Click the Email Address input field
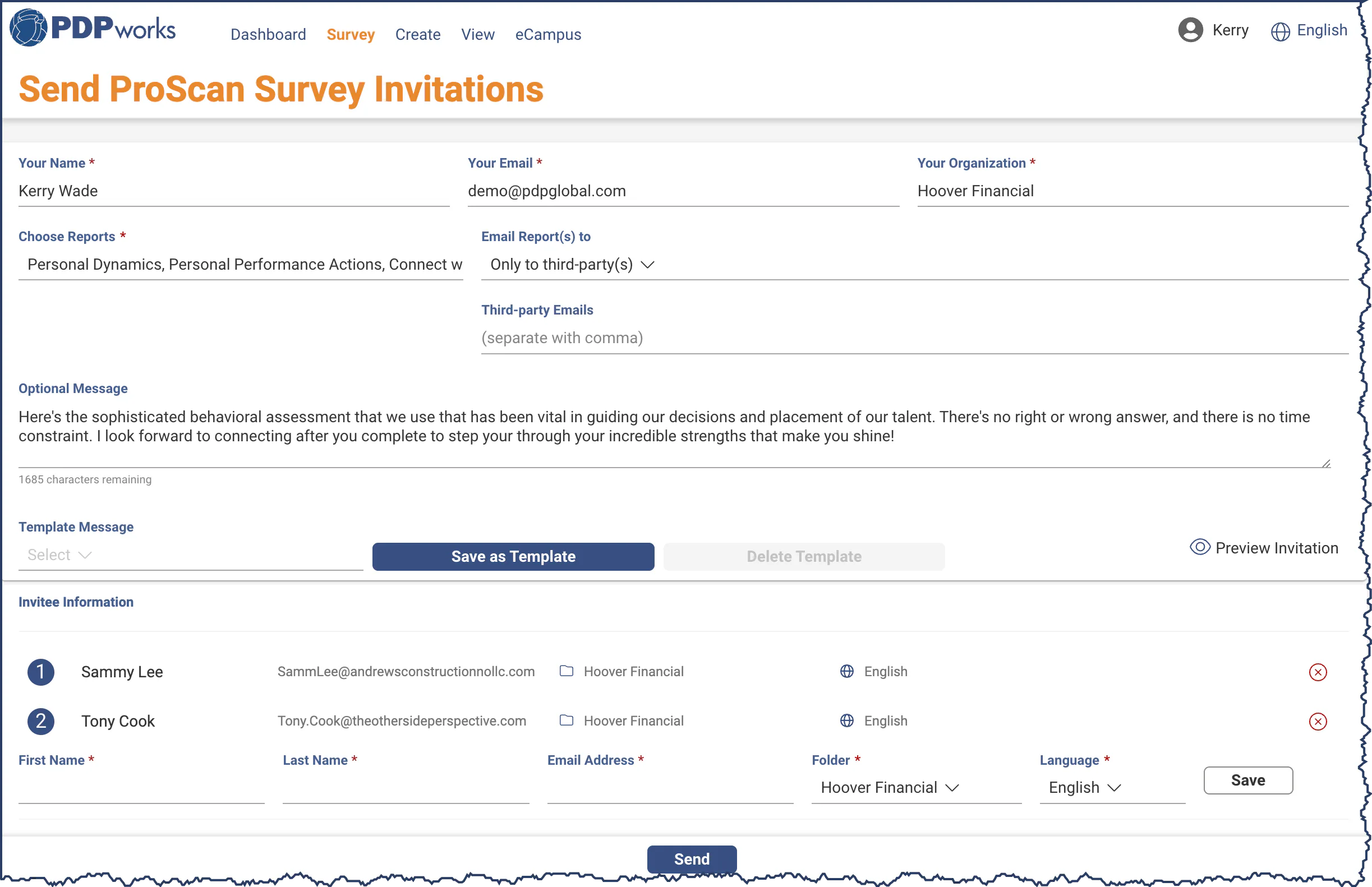Viewport: 1372px width, 887px height. (670, 788)
